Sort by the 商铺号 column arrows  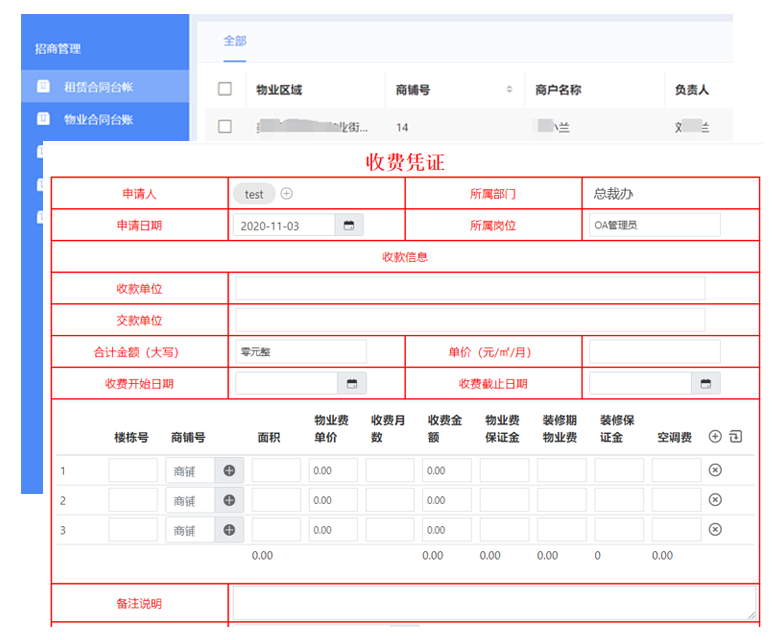tap(509, 89)
